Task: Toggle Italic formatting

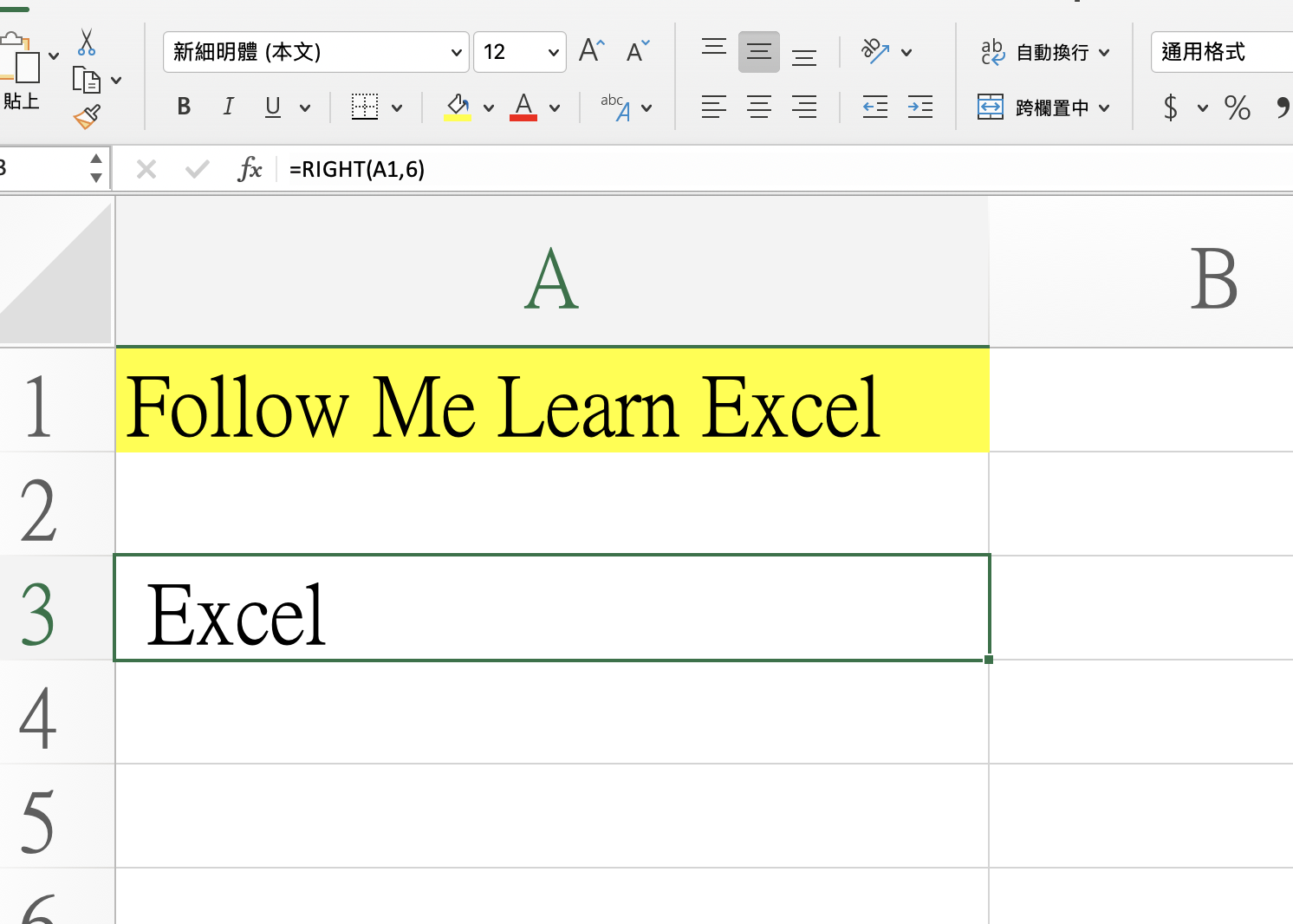Action: coord(228,107)
